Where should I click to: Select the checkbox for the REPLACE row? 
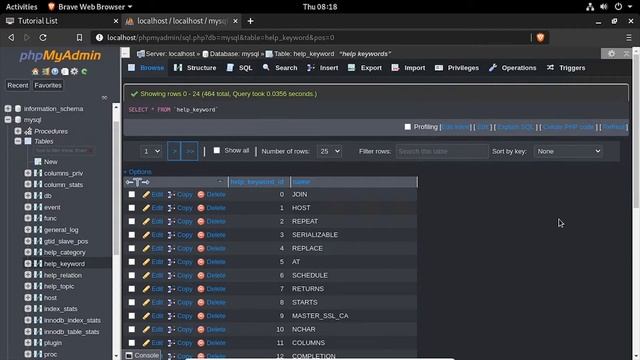pyautogui.click(x=132, y=248)
